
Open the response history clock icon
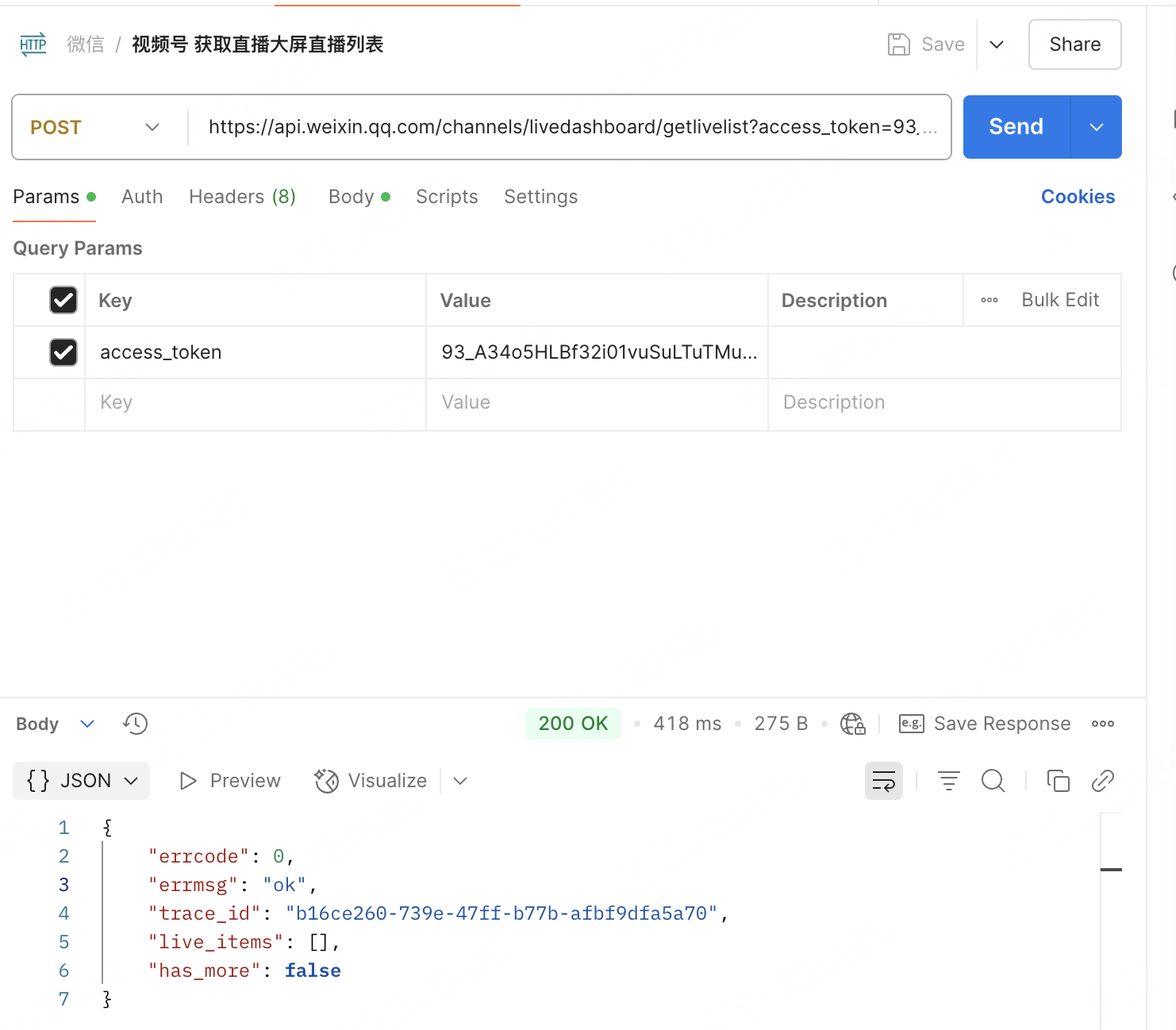point(136,724)
